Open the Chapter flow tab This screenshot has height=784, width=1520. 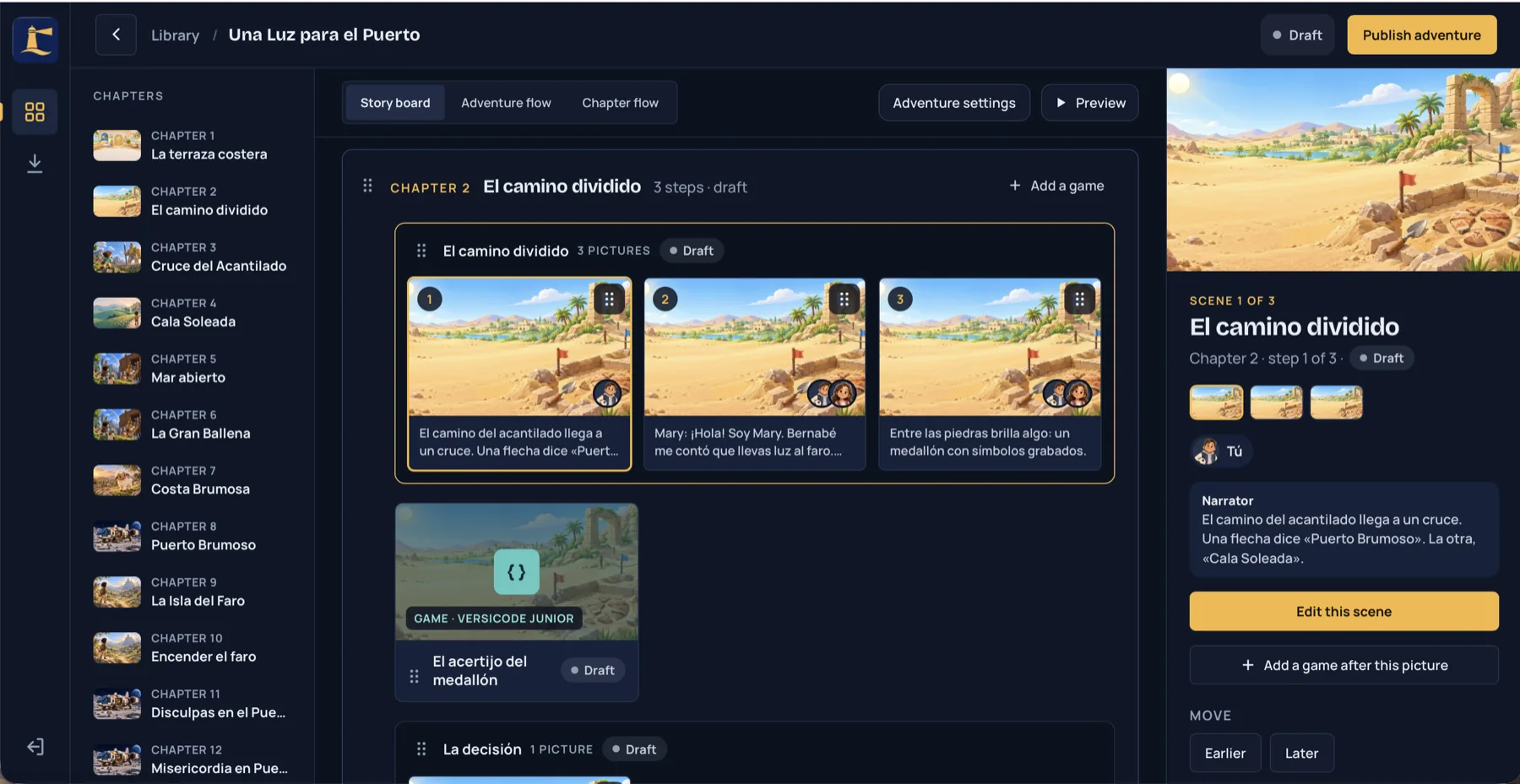(x=620, y=103)
